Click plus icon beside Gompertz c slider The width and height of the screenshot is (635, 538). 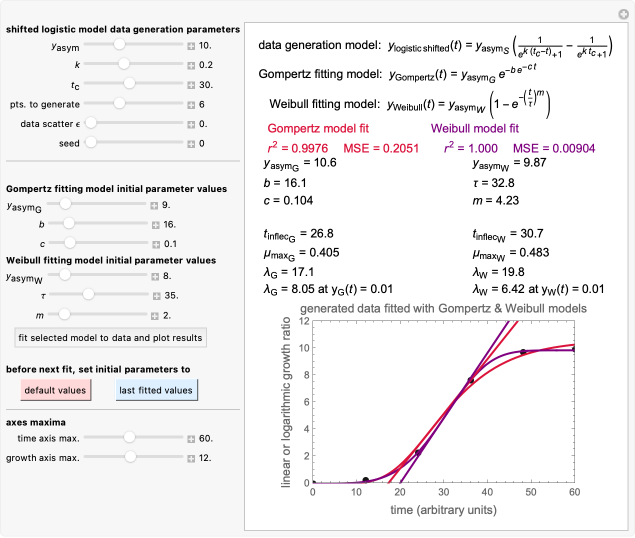point(155,243)
